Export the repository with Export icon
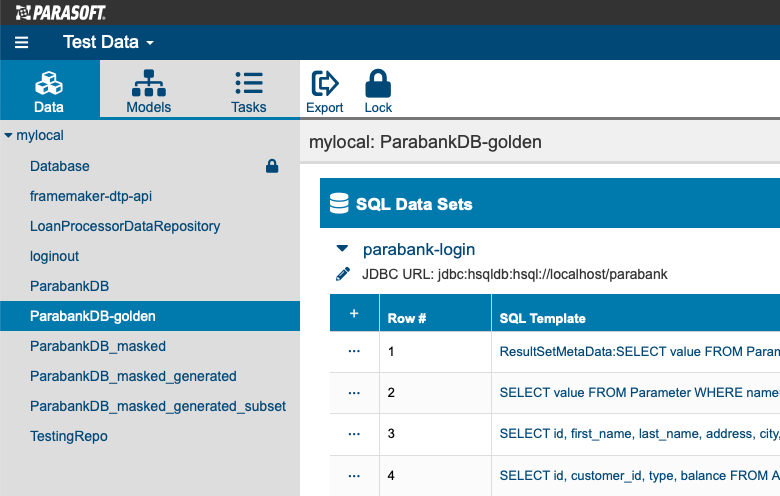The image size is (780, 496). pos(324,92)
